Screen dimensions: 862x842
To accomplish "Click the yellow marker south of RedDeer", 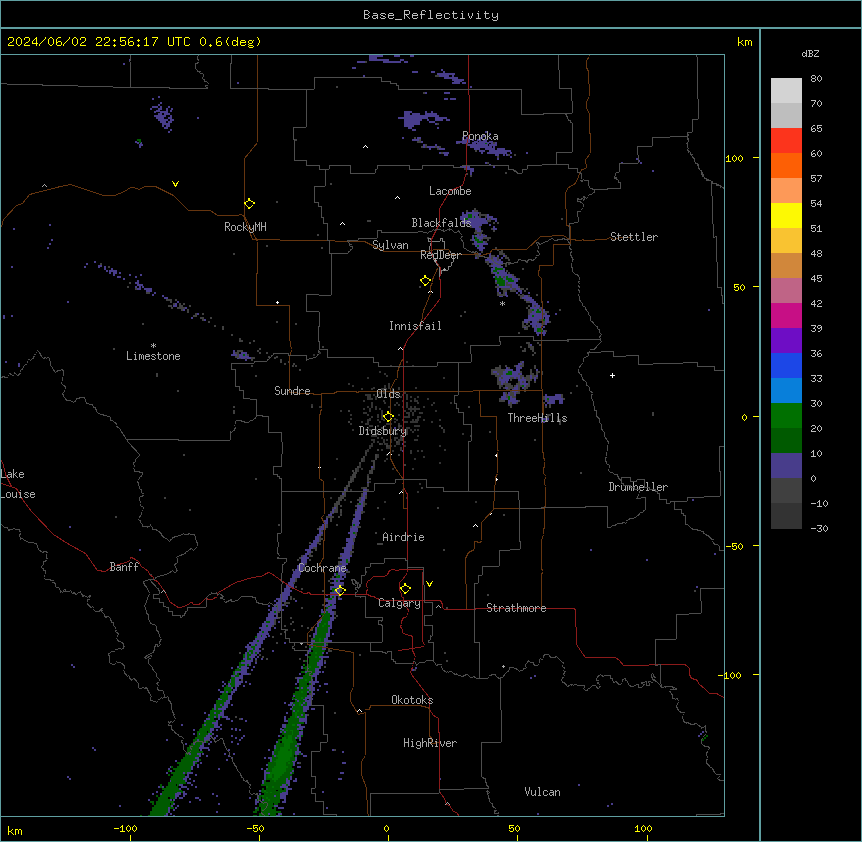I will click(425, 281).
